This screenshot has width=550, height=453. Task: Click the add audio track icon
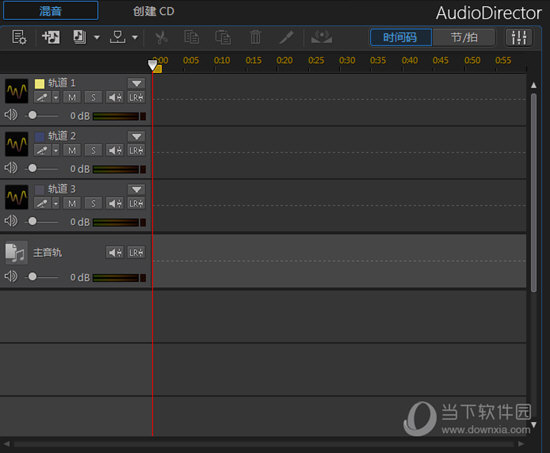(x=51, y=37)
